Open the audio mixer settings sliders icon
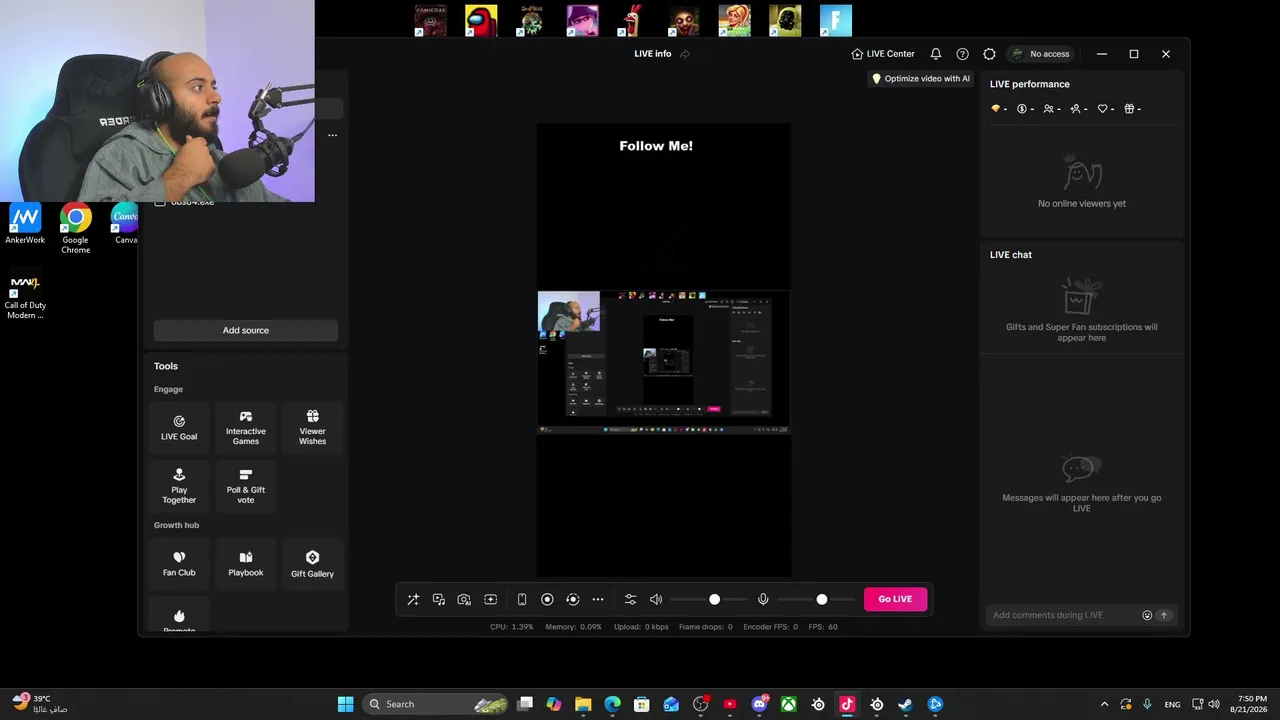 (x=630, y=599)
